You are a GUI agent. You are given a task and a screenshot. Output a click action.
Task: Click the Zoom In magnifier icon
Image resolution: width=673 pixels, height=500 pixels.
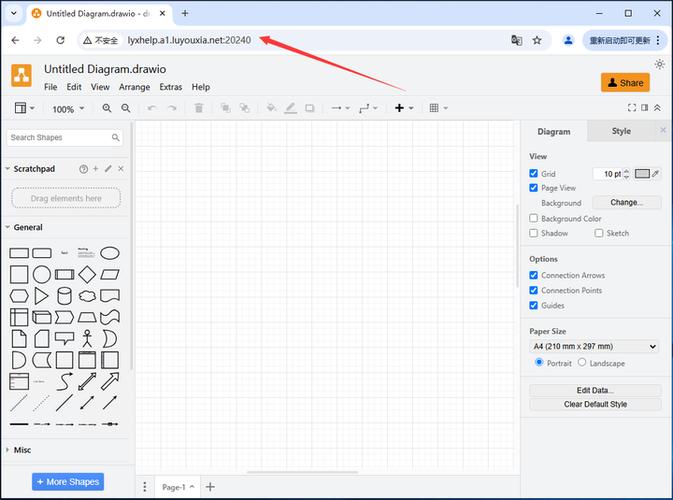pos(107,108)
